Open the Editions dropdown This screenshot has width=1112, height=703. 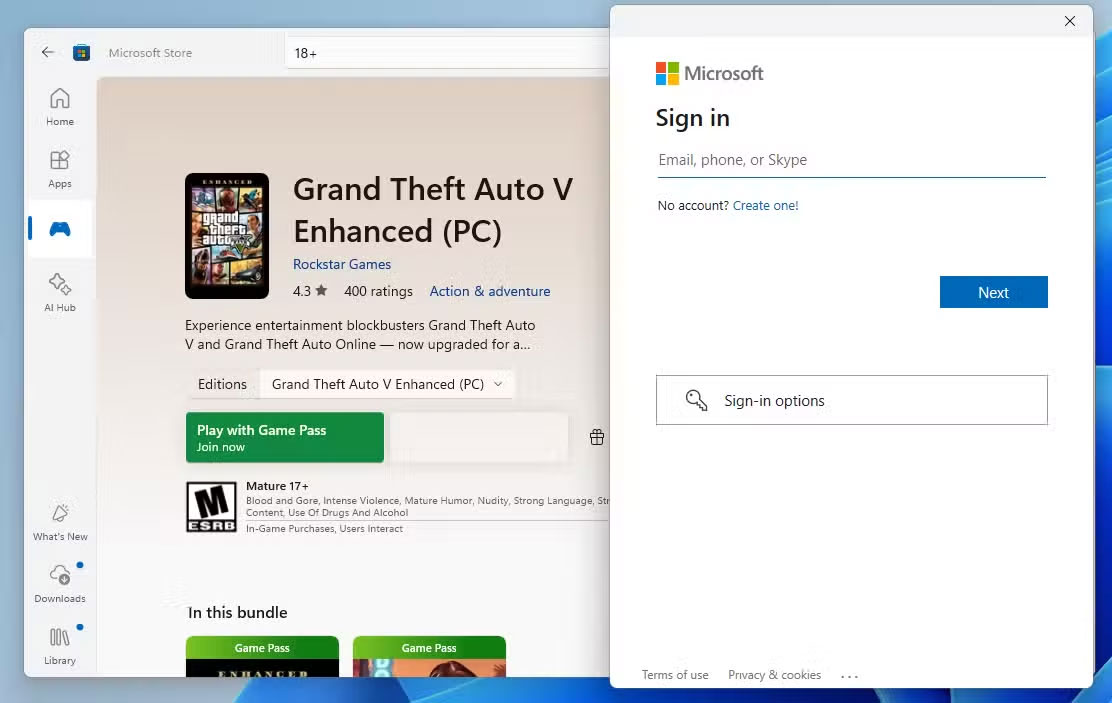coord(387,383)
